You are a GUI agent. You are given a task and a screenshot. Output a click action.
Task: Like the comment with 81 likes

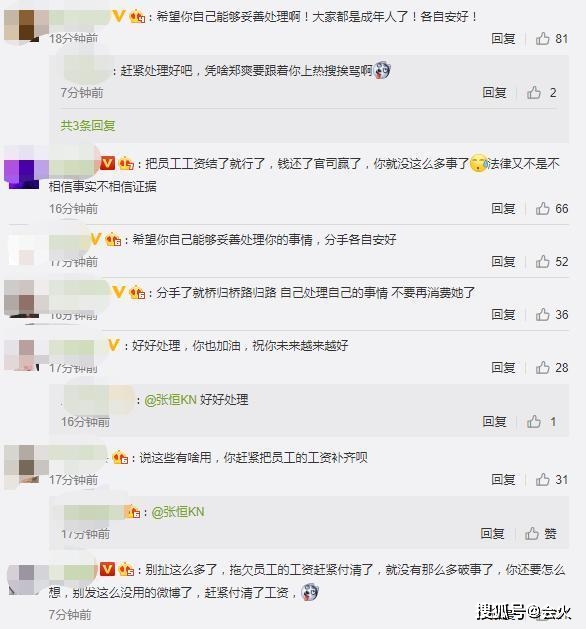543,39
